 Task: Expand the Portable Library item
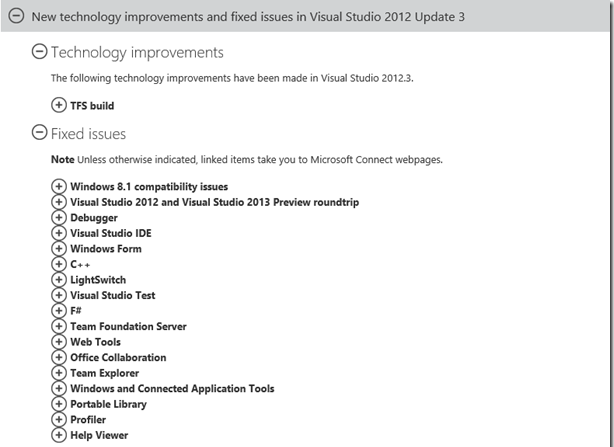59,404
